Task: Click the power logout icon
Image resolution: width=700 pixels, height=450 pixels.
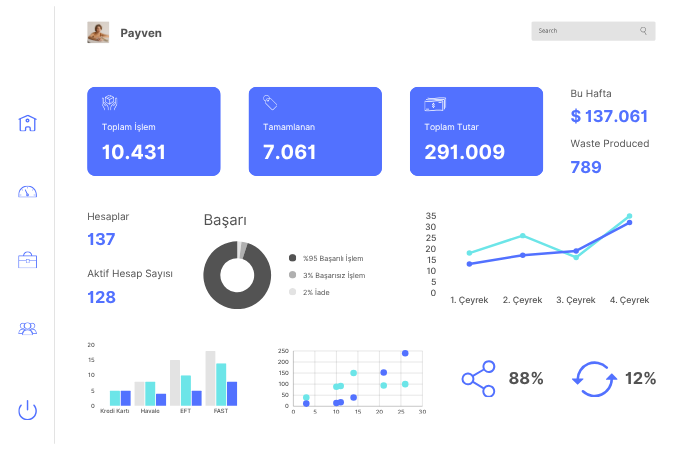Action: [28, 409]
